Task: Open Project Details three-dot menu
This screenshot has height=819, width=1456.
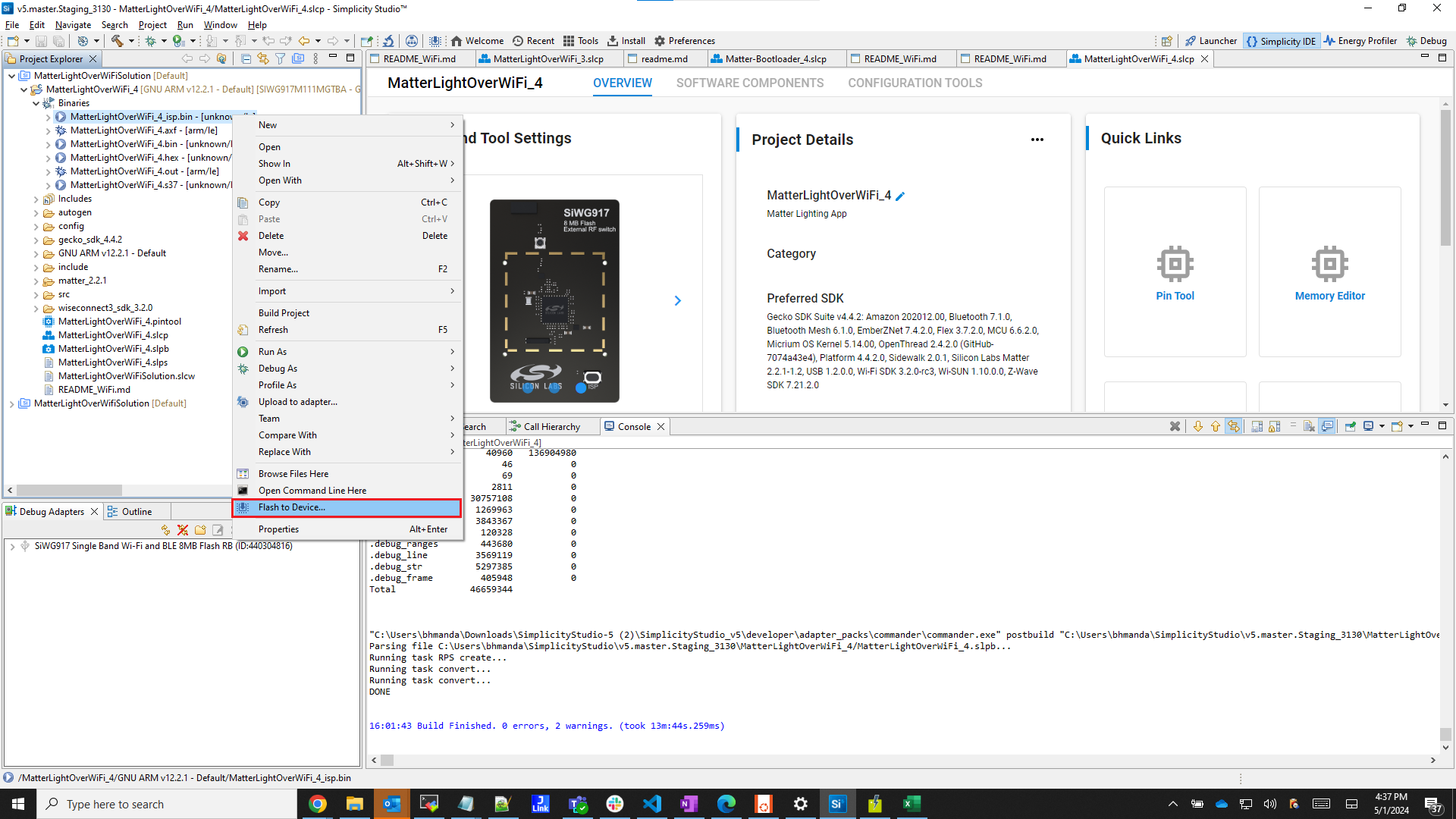Action: [x=1037, y=140]
